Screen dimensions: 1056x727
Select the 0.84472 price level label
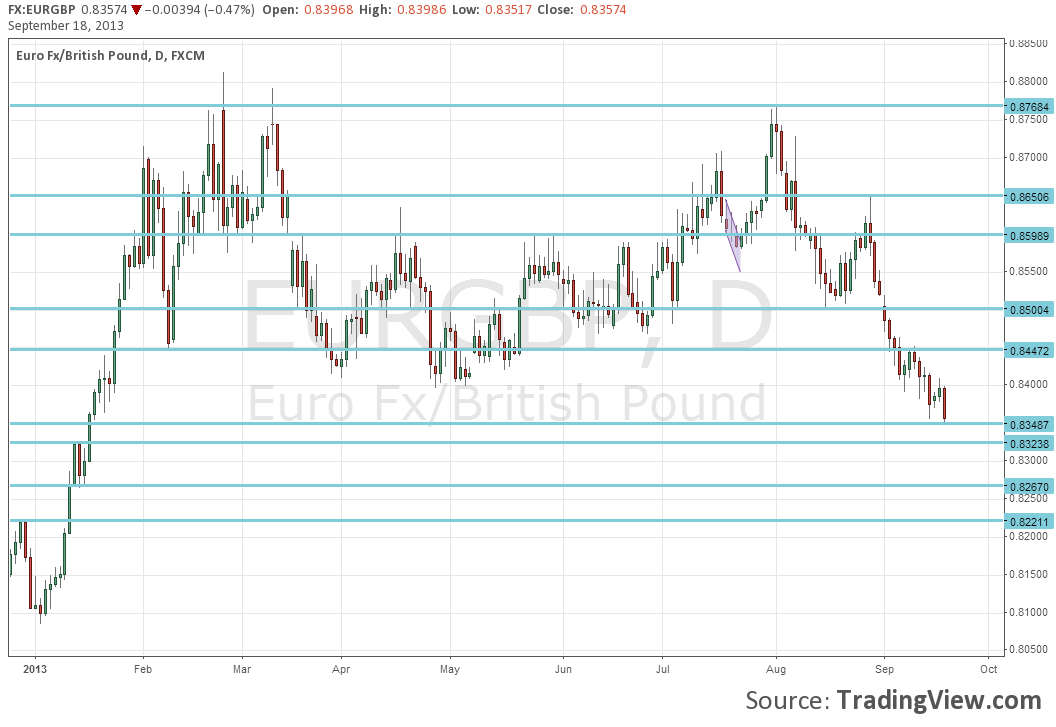click(x=1028, y=350)
